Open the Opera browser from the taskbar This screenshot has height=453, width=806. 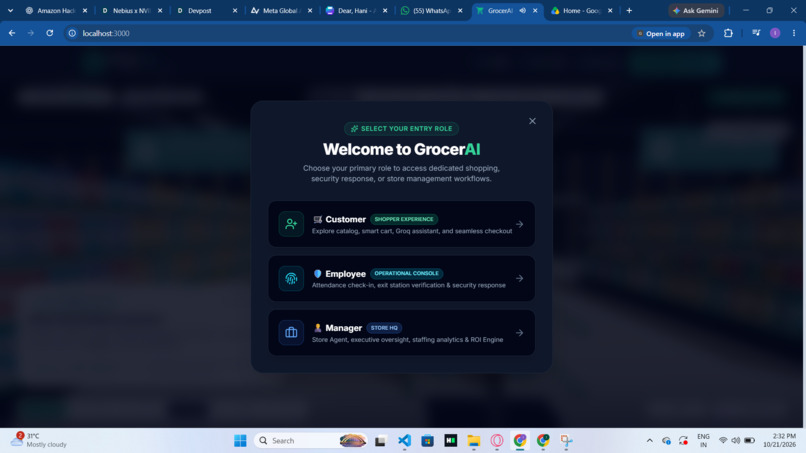[497, 441]
